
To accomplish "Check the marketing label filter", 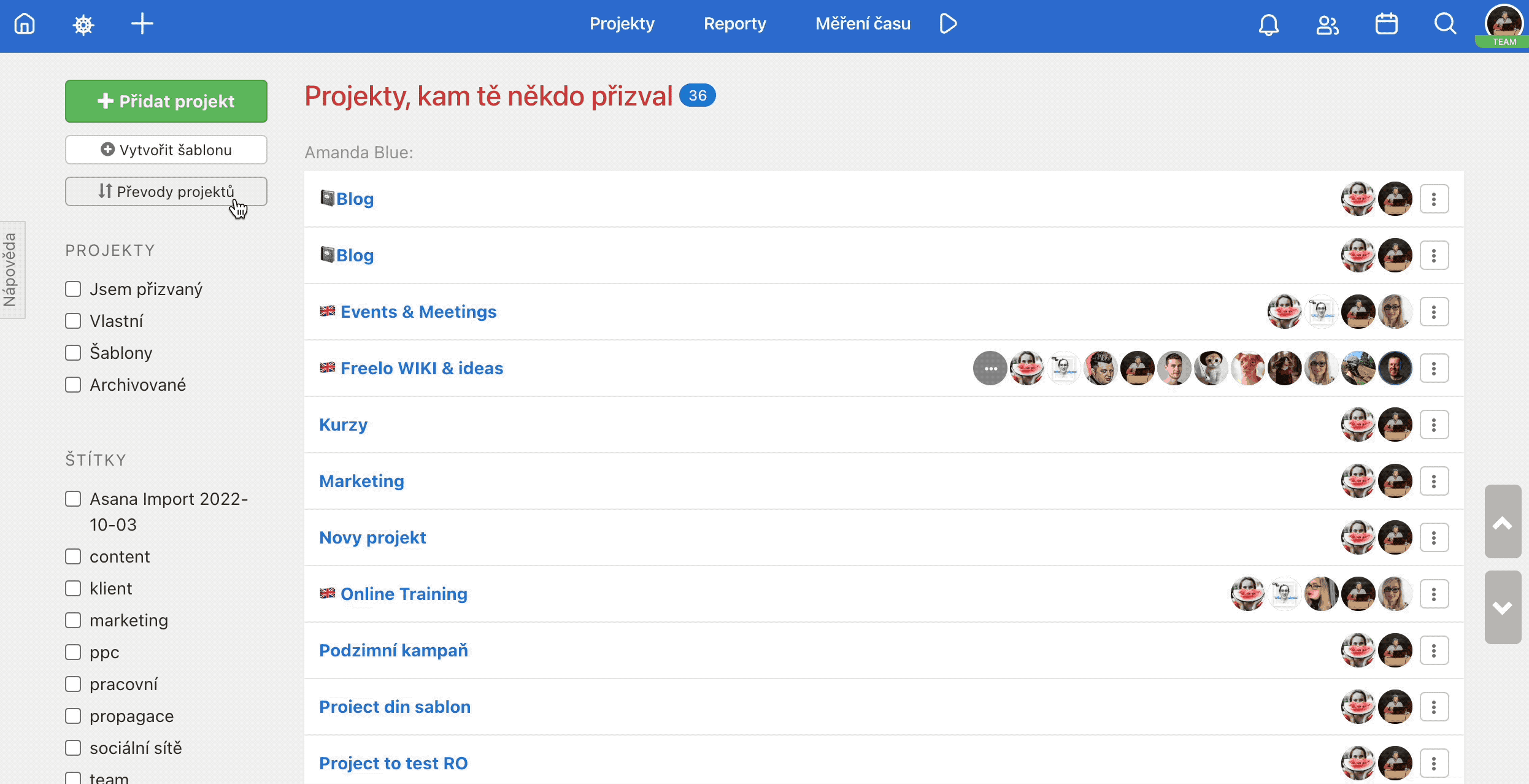I will tap(73, 620).
